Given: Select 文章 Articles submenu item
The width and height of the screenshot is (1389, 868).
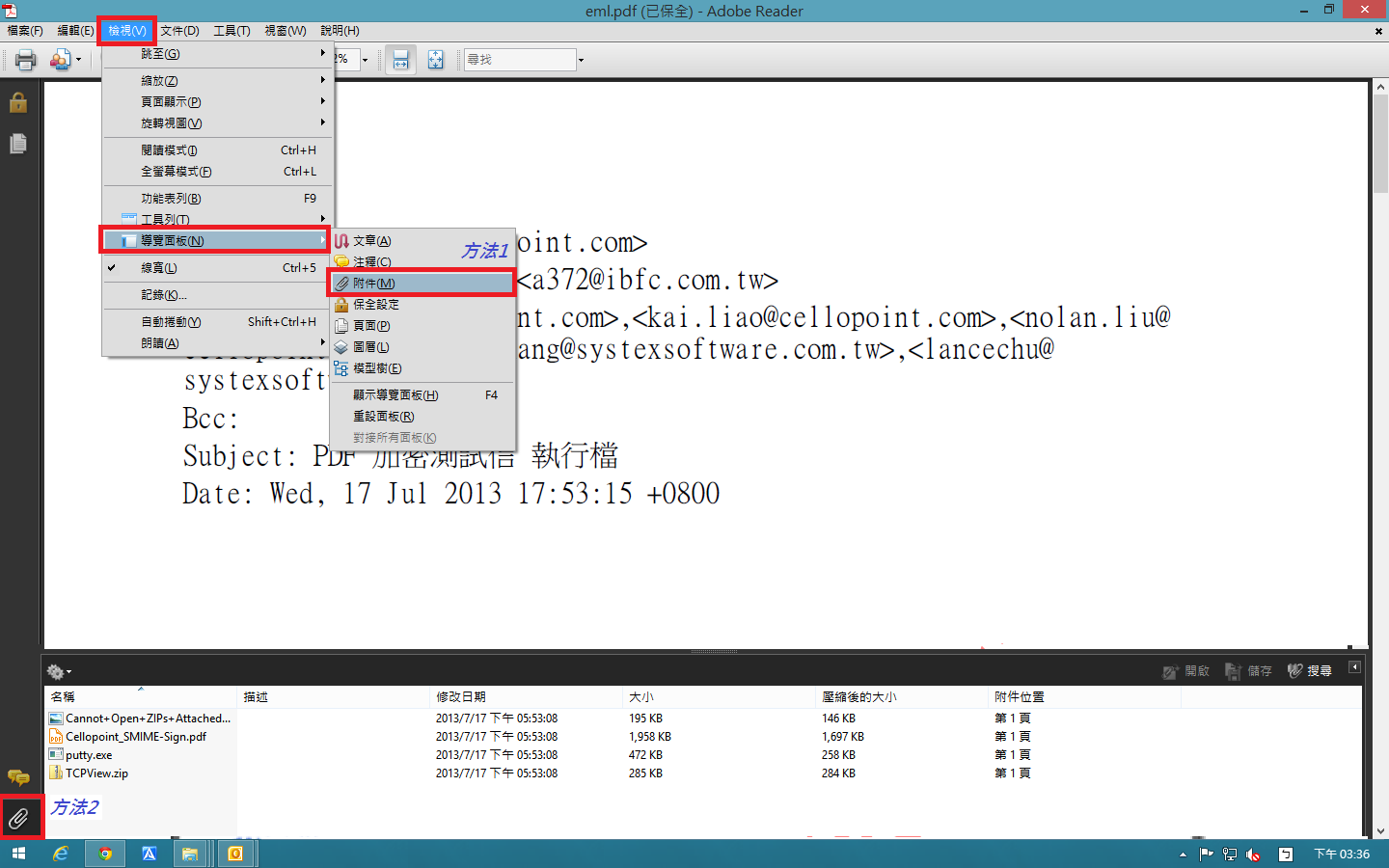Looking at the screenshot, I should [422, 241].
